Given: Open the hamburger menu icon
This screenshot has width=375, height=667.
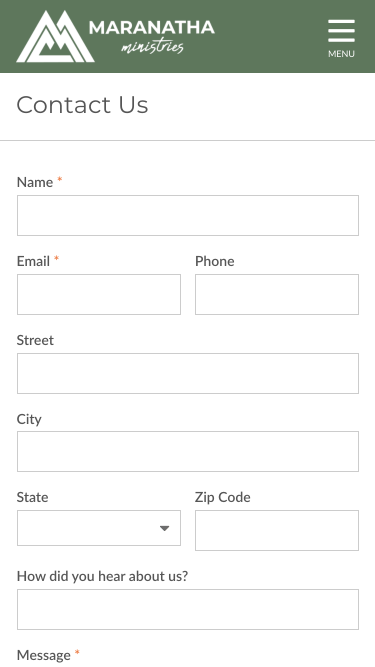Looking at the screenshot, I should (341, 31).
